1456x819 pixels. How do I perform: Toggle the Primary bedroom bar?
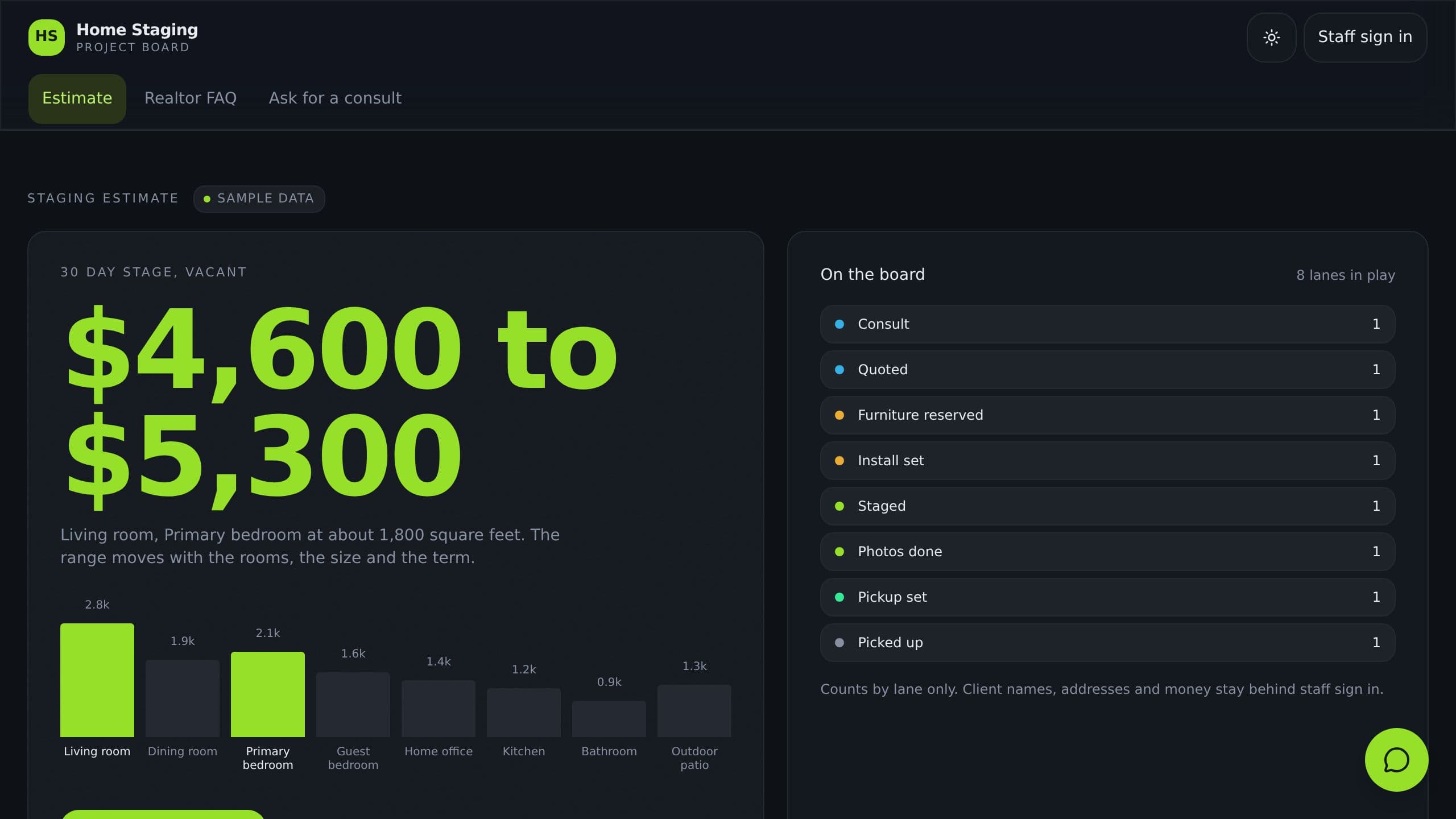click(268, 694)
